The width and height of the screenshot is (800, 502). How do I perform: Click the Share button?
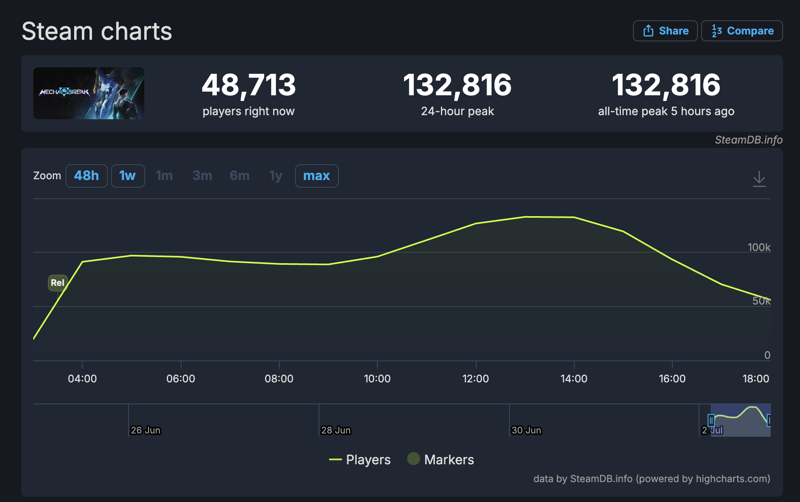point(665,31)
